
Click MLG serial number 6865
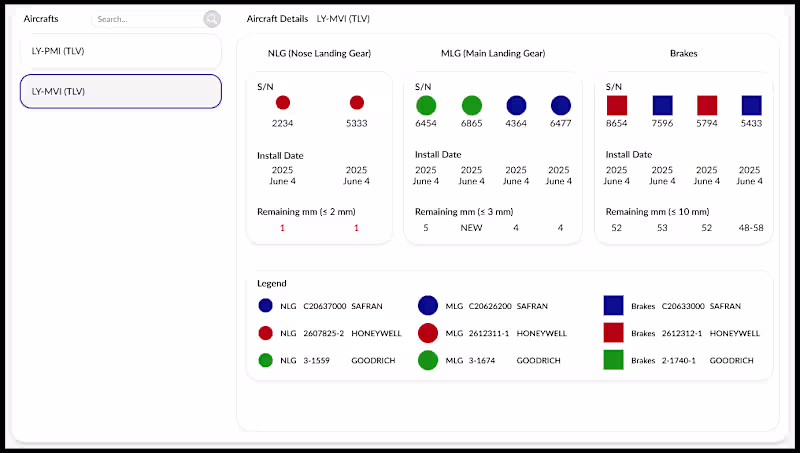tap(471, 123)
